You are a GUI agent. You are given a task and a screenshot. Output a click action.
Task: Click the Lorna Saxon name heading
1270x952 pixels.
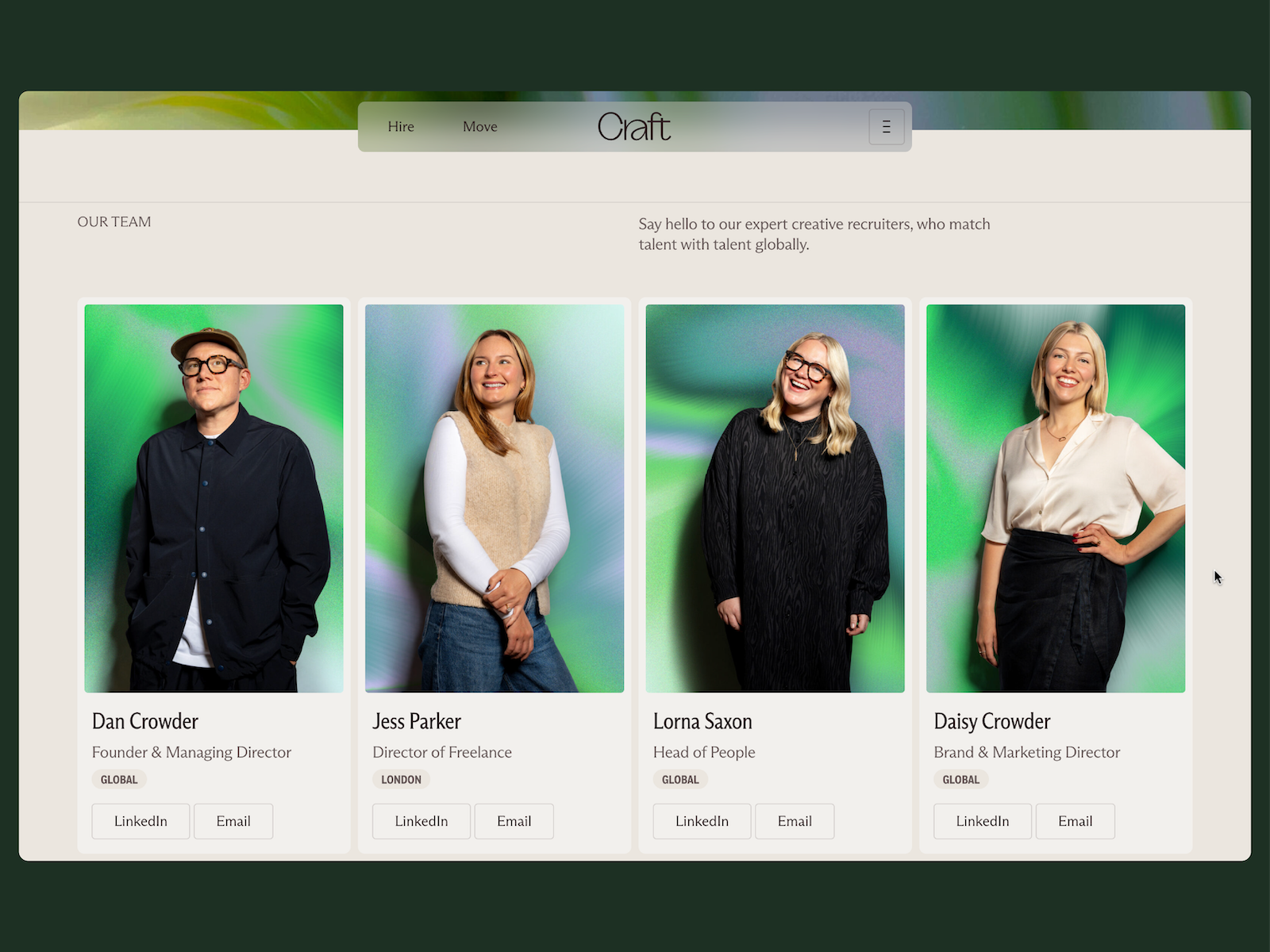(702, 721)
